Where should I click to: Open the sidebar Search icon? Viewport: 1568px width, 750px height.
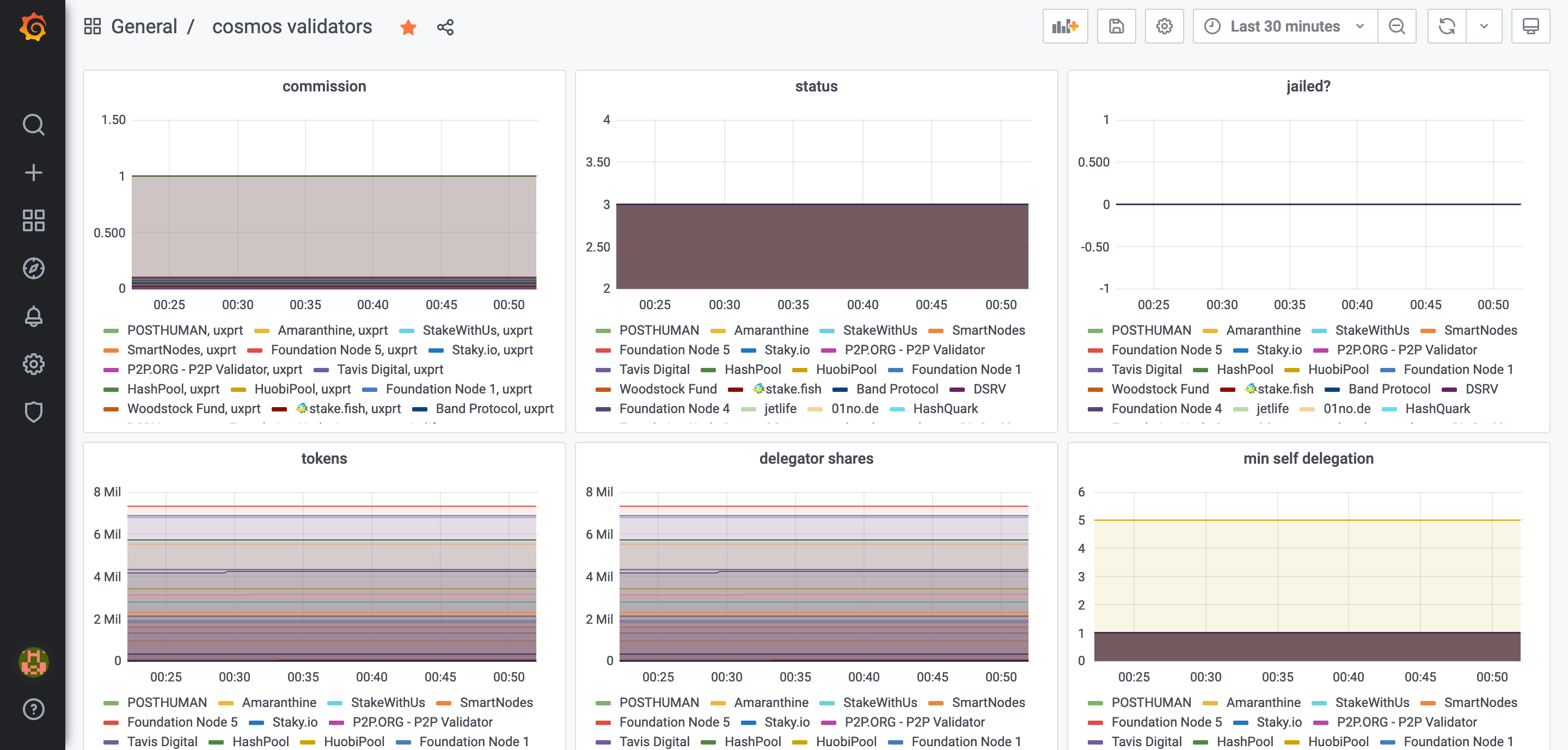[33, 125]
